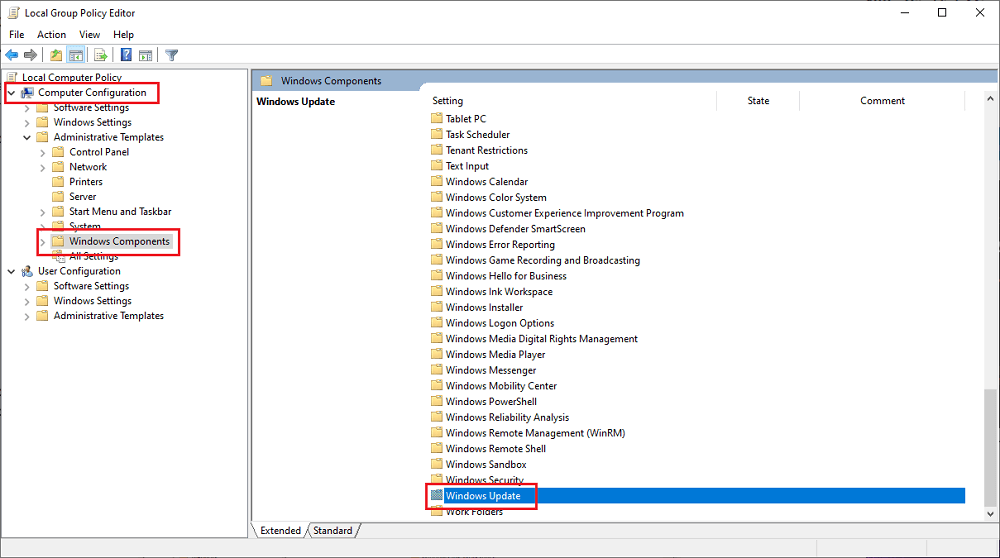
Task: Click the scrollbar down arrow in settings list
Action: click(990, 513)
